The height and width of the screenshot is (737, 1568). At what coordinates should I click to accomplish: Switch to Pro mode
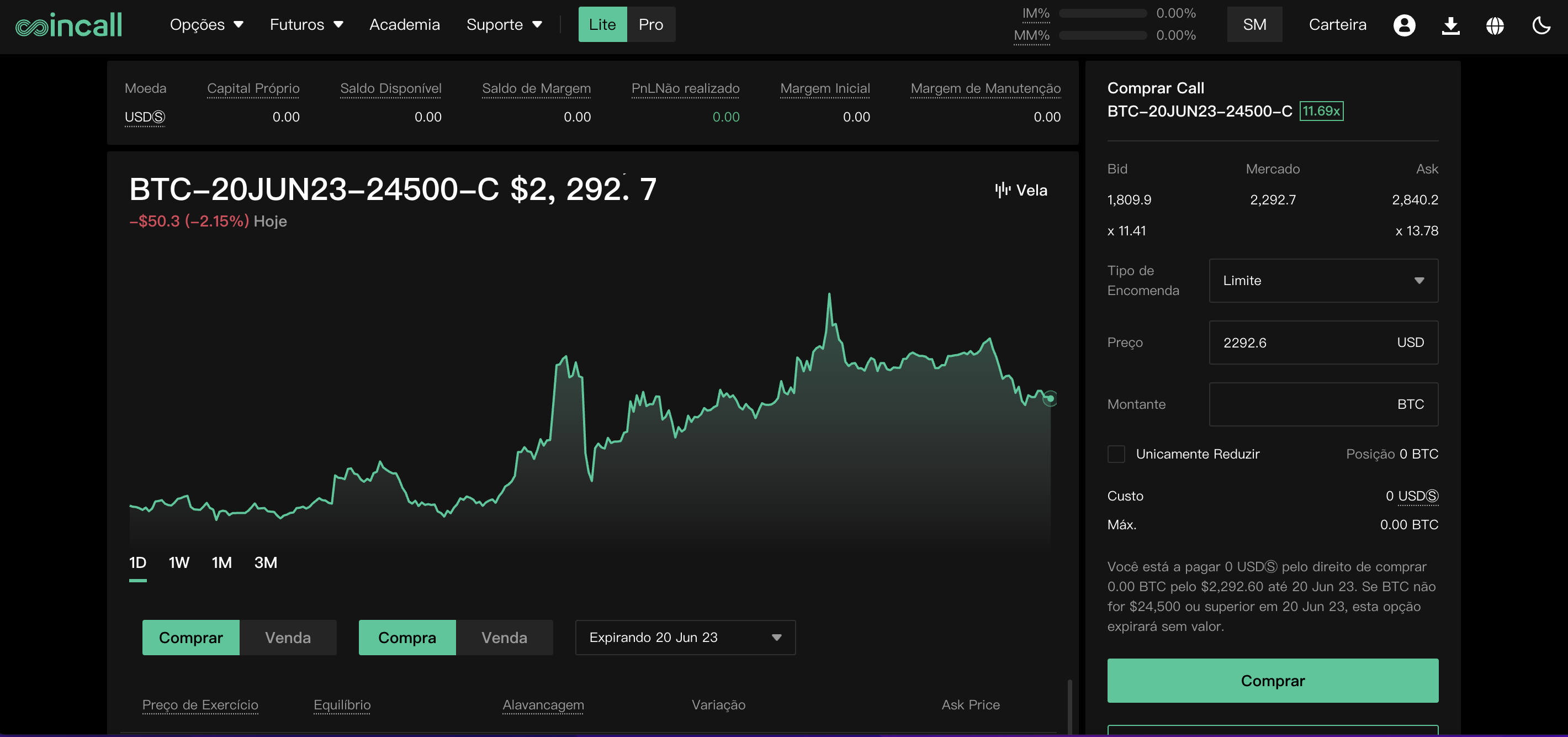point(651,24)
